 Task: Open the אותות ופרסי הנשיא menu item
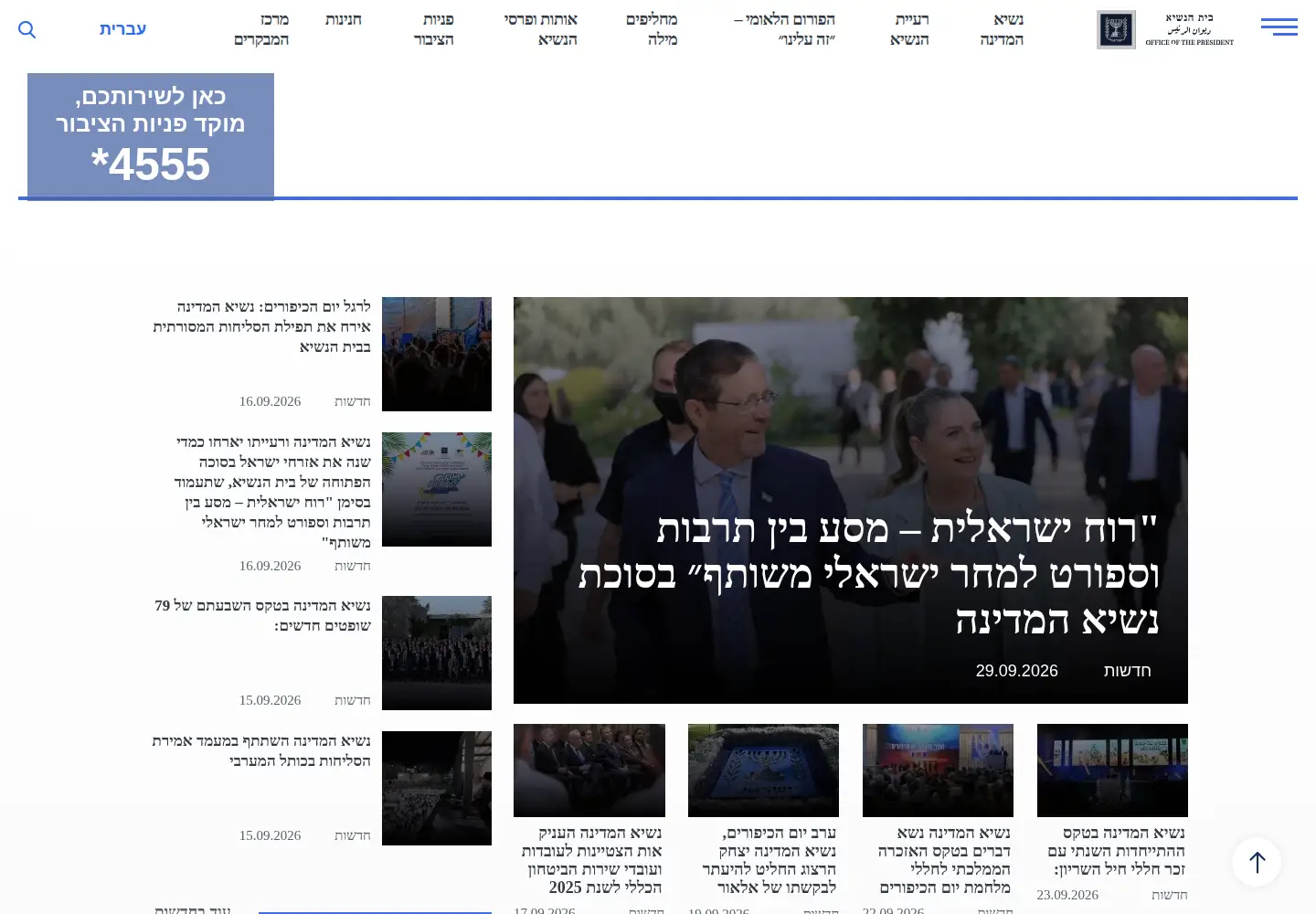pos(541,29)
